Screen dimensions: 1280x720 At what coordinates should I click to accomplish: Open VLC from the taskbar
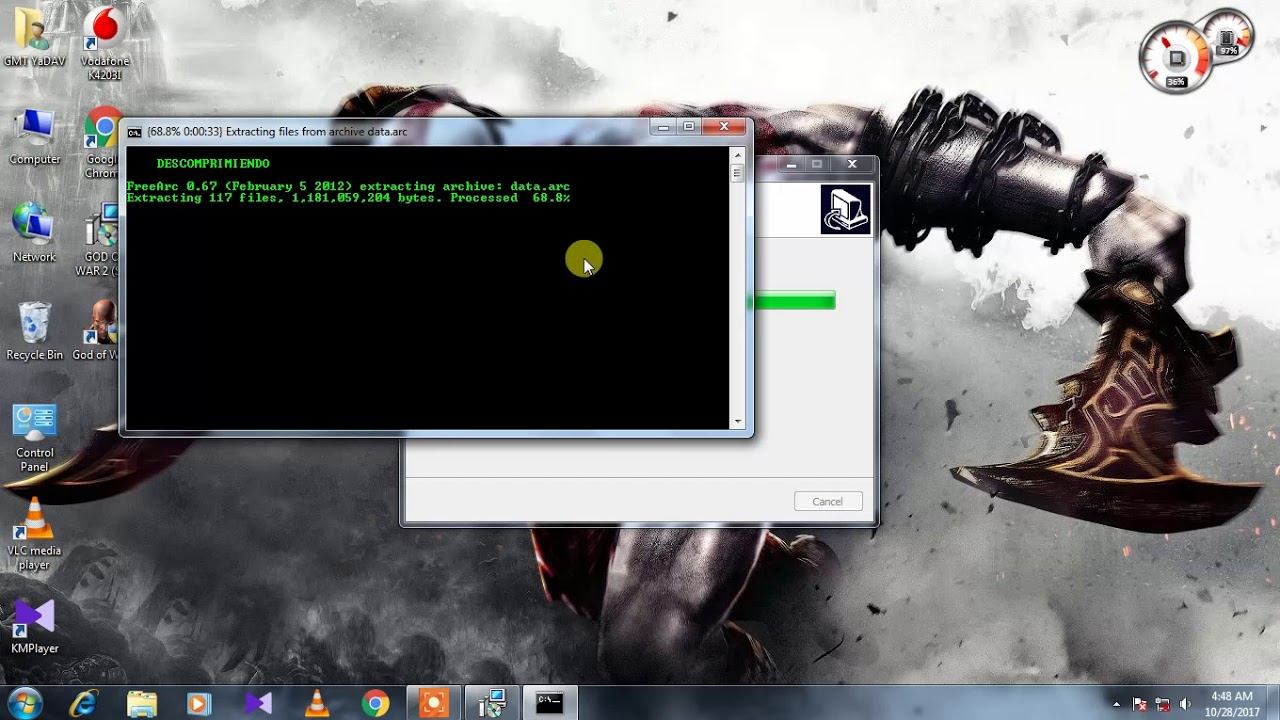316,703
